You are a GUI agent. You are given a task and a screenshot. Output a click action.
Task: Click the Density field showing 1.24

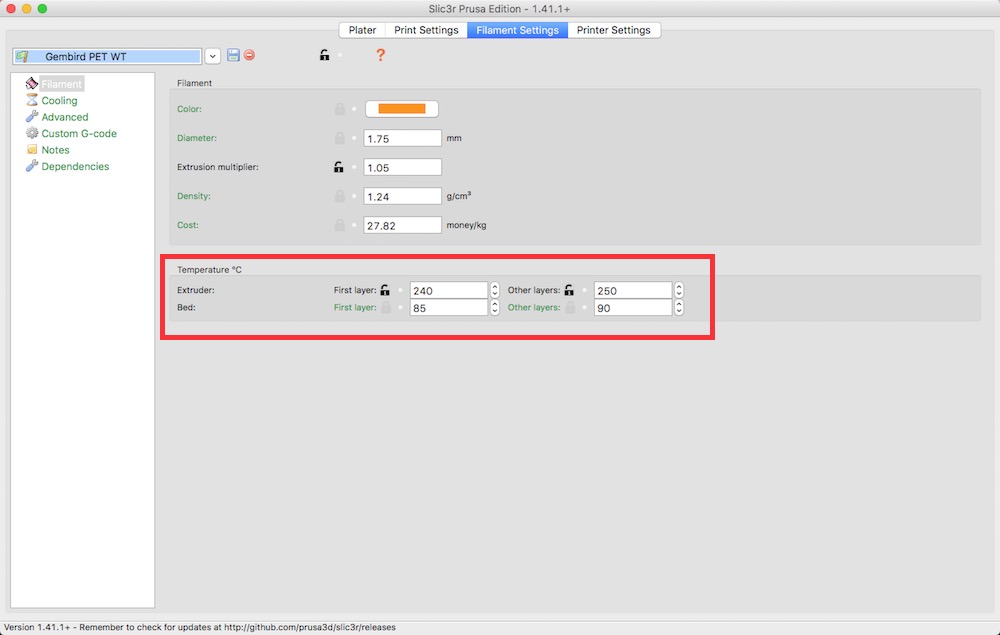pyautogui.click(x=402, y=196)
